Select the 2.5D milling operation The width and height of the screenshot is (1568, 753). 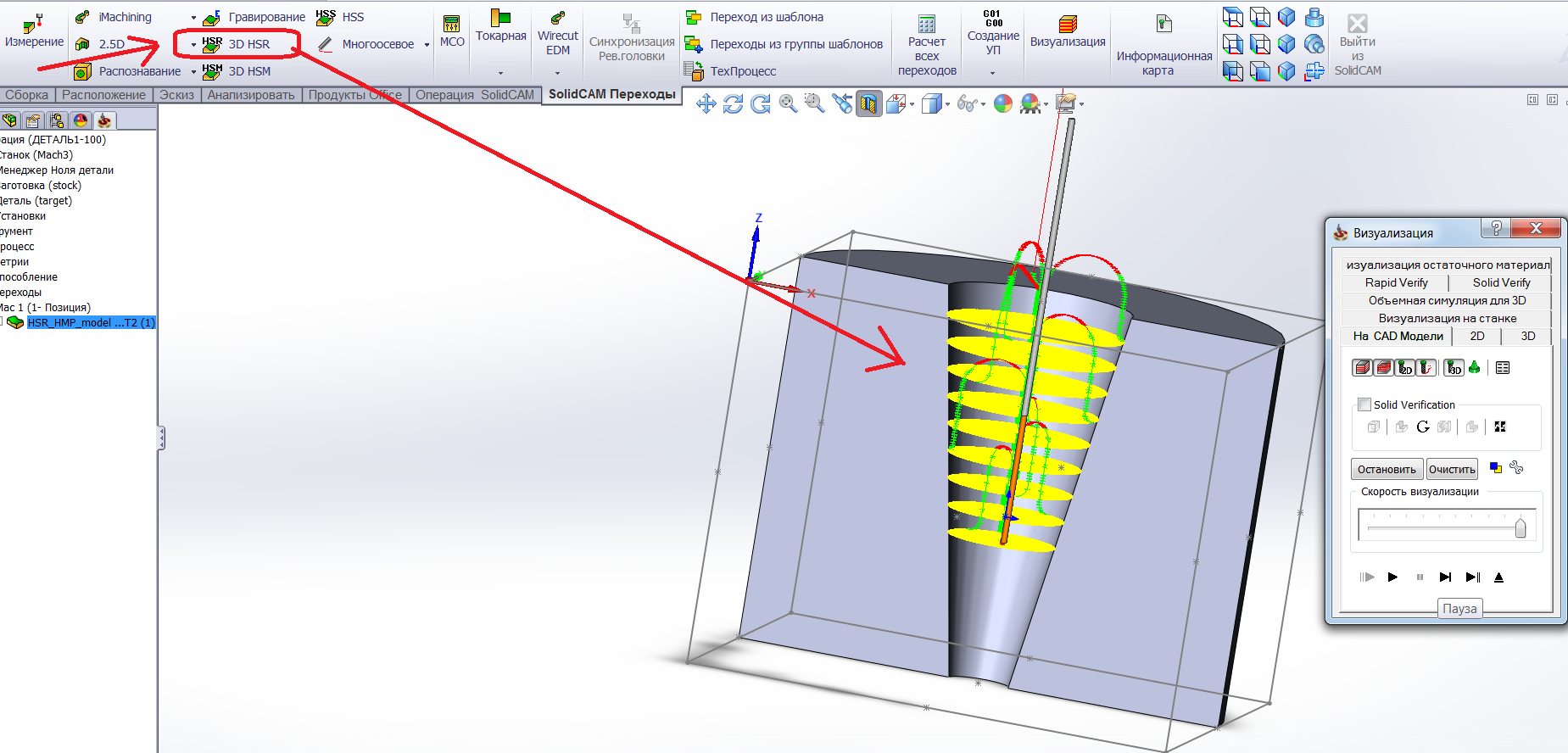point(100,44)
